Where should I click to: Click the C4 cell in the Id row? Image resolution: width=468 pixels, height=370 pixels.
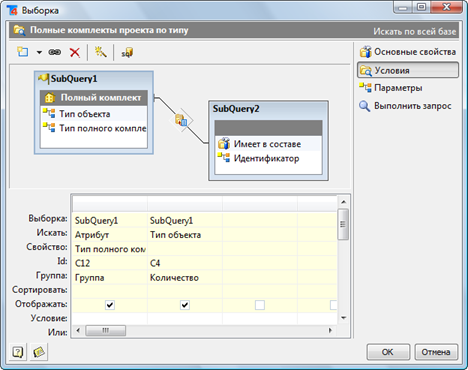(x=185, y=263)
